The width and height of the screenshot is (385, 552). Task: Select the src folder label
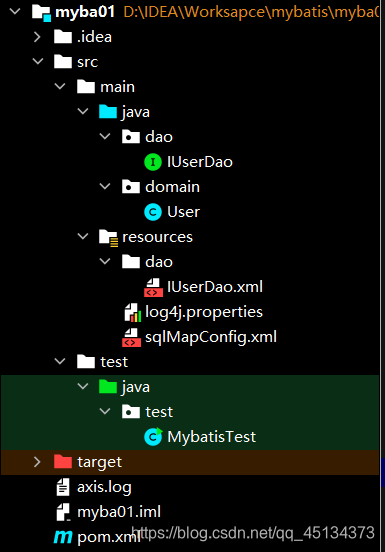click(87, 62)
